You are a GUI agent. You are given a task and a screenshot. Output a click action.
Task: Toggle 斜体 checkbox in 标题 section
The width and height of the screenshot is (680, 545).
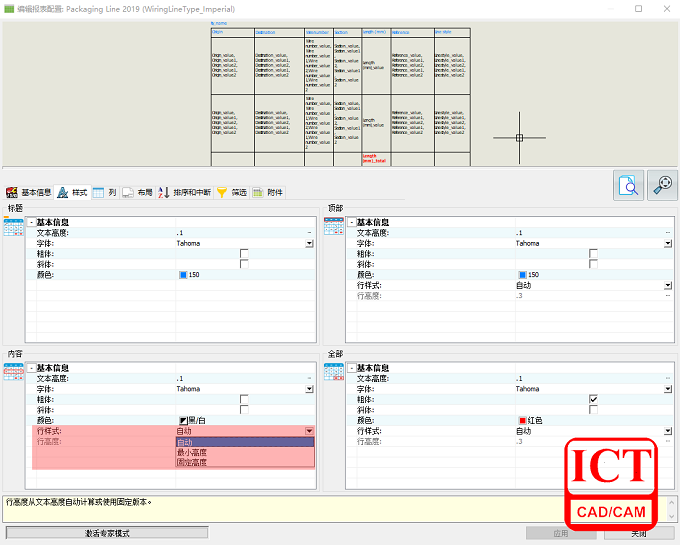(244, 264)
